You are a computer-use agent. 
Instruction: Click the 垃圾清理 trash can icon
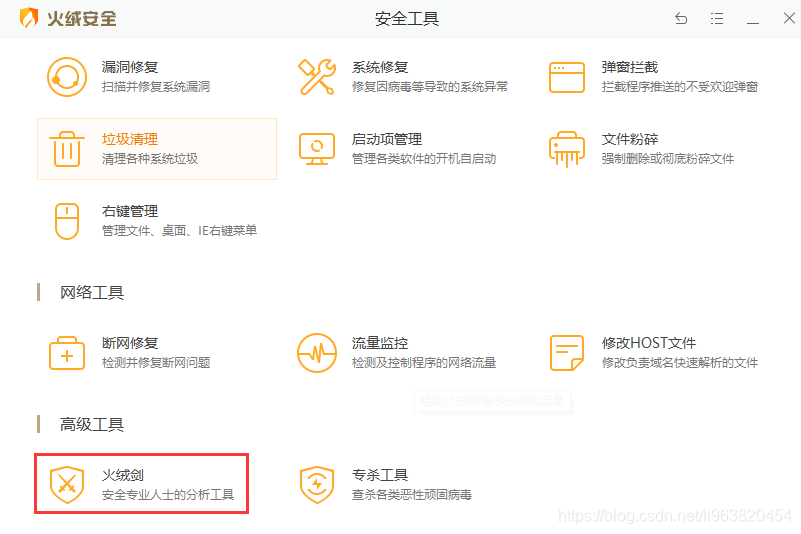click(x=67, y=149)
